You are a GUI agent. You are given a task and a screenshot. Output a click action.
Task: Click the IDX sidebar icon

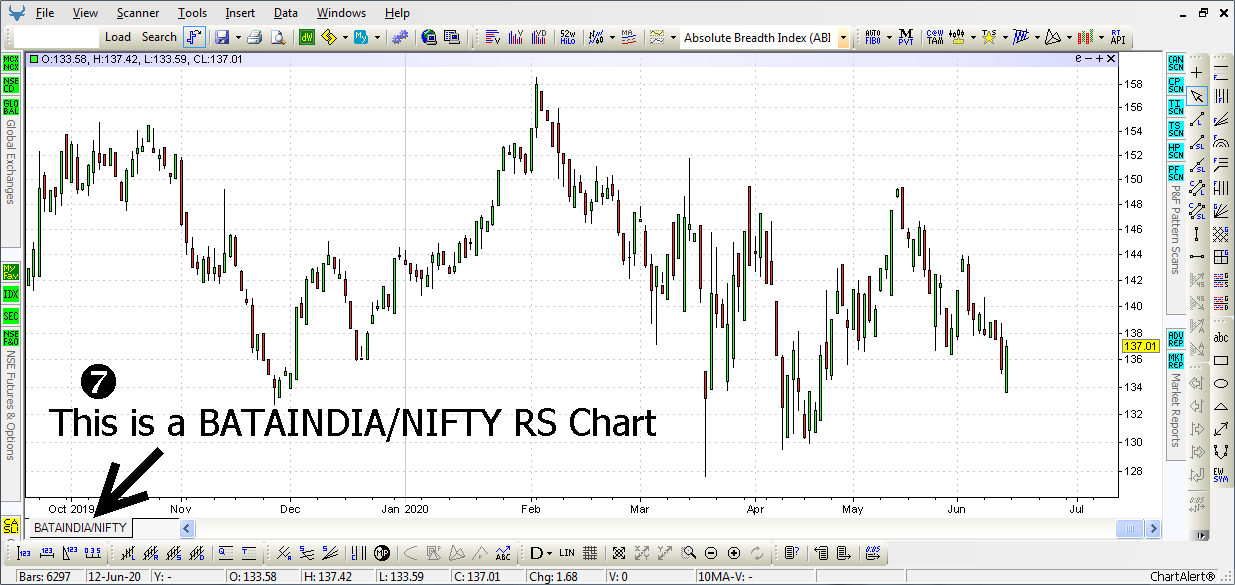point(11,294)
